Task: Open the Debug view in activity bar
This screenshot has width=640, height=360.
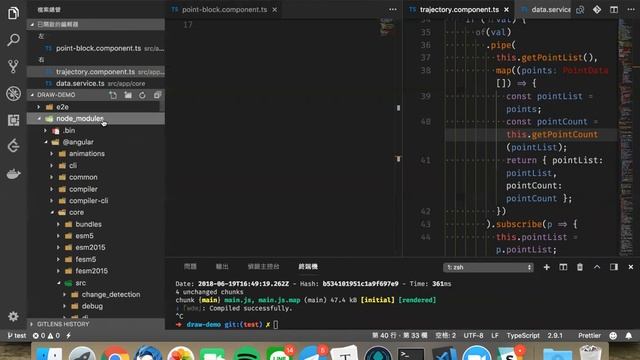Action: (x=13, y=93)
